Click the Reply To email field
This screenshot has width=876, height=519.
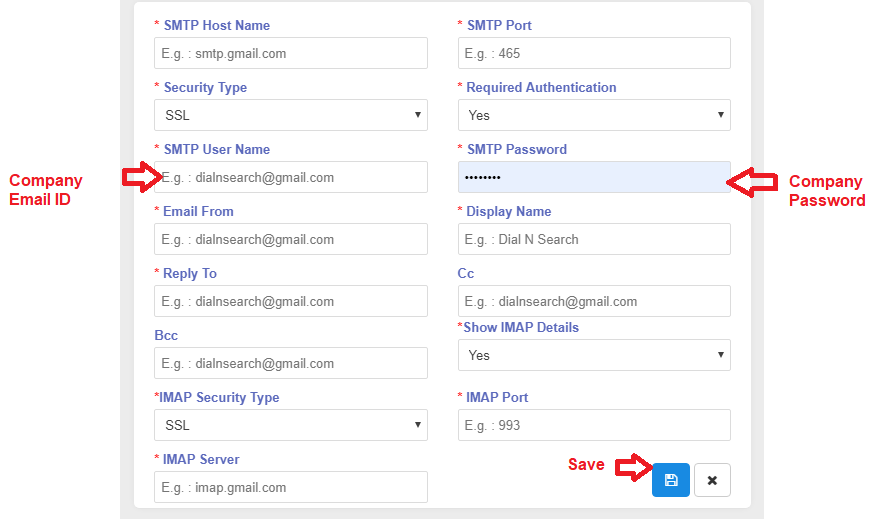(x=290, y=301)
